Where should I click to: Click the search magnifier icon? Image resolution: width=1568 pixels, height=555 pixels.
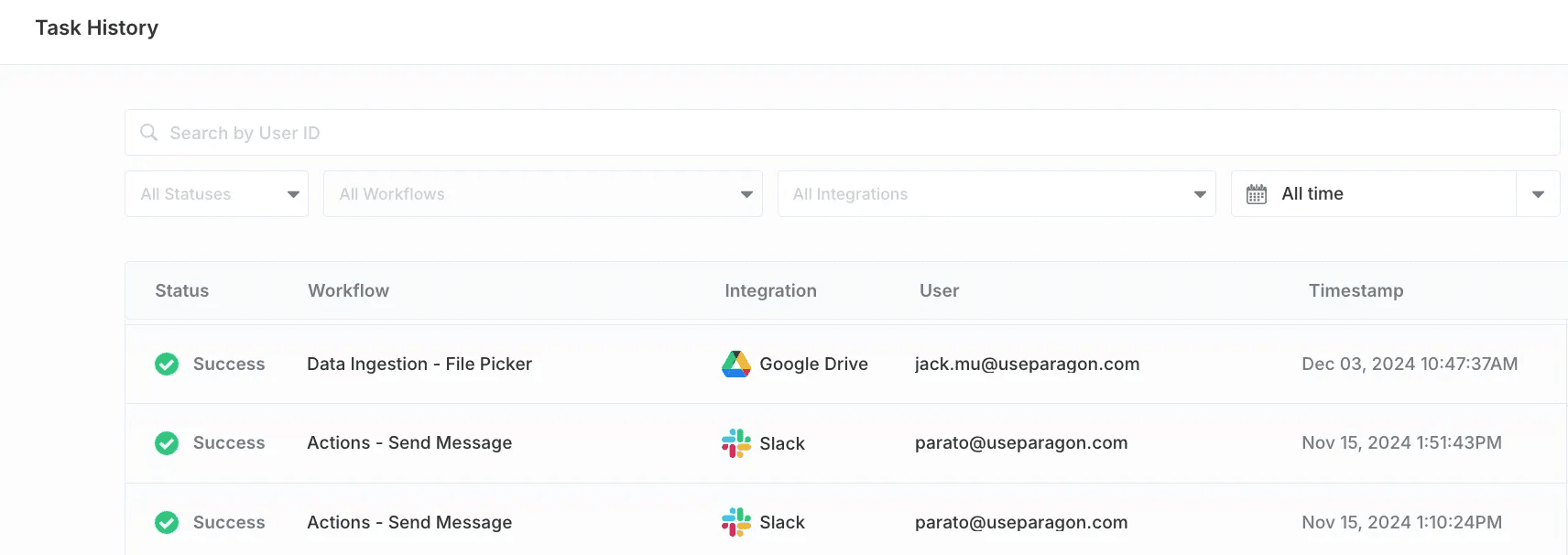point(148,133)
